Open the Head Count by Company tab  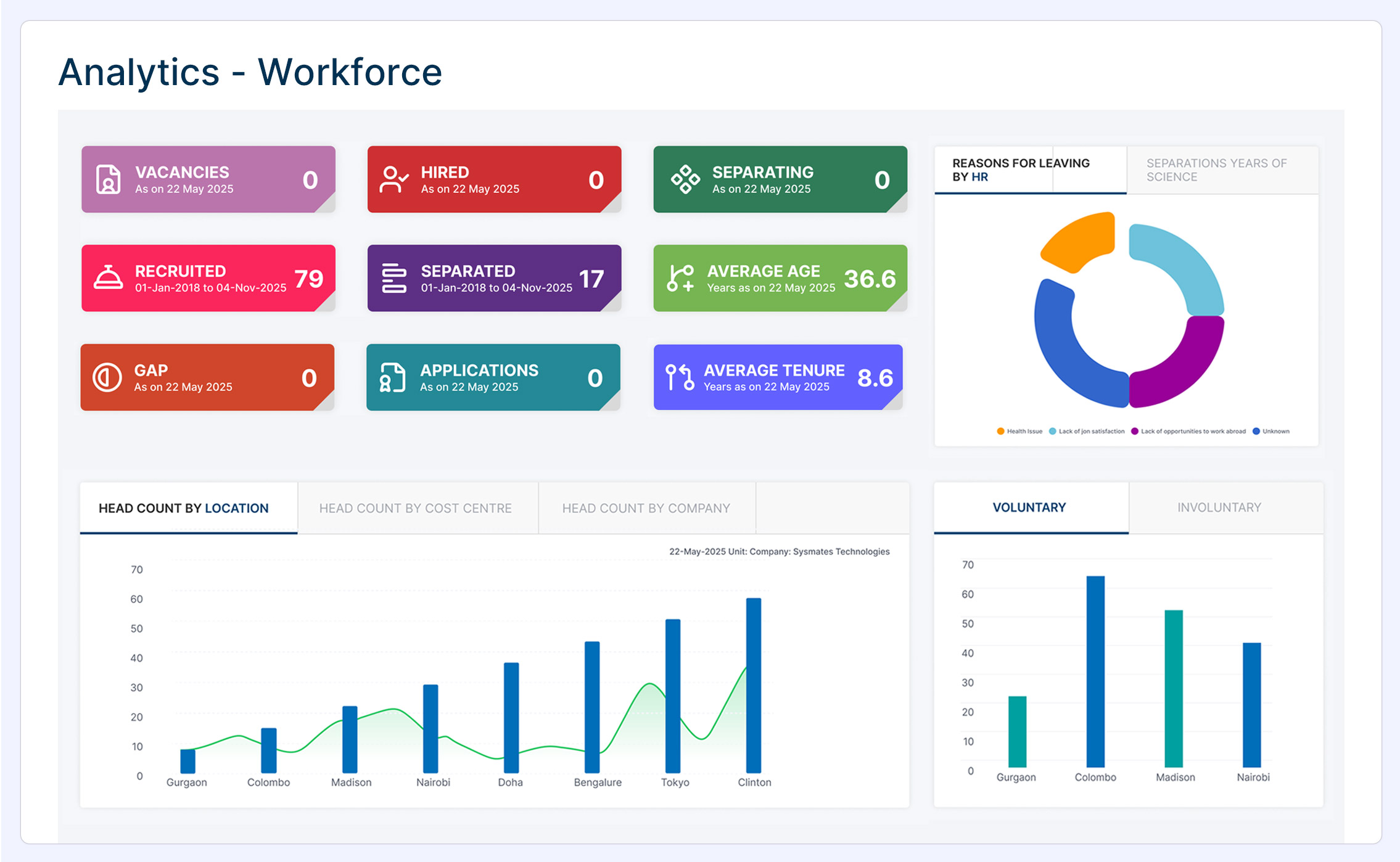[x=646, y=508]
